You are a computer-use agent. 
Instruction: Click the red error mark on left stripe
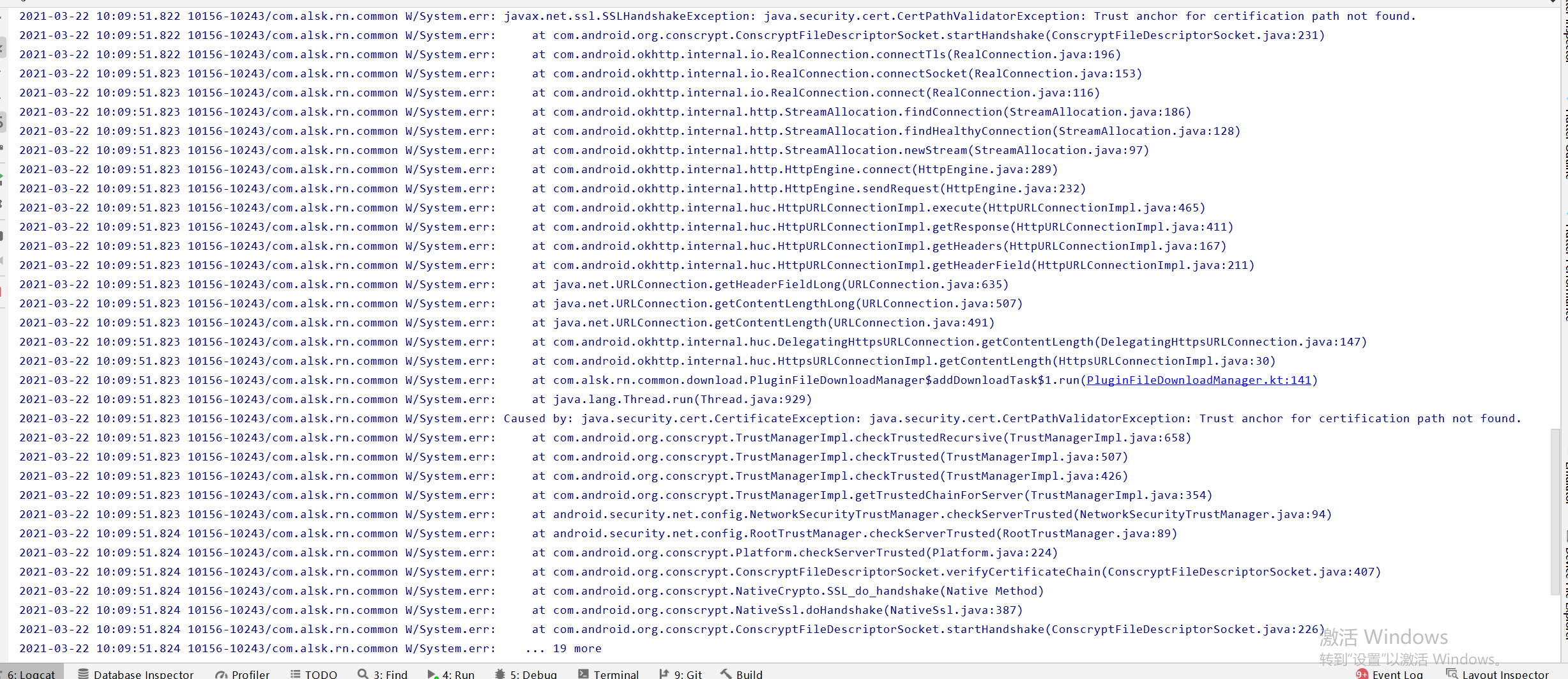click(2, 291)
